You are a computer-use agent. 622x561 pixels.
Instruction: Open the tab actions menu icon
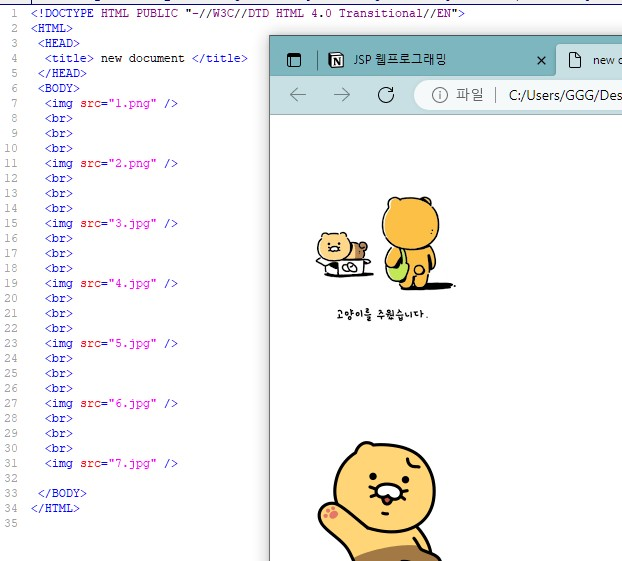click(x=294, y=60)
